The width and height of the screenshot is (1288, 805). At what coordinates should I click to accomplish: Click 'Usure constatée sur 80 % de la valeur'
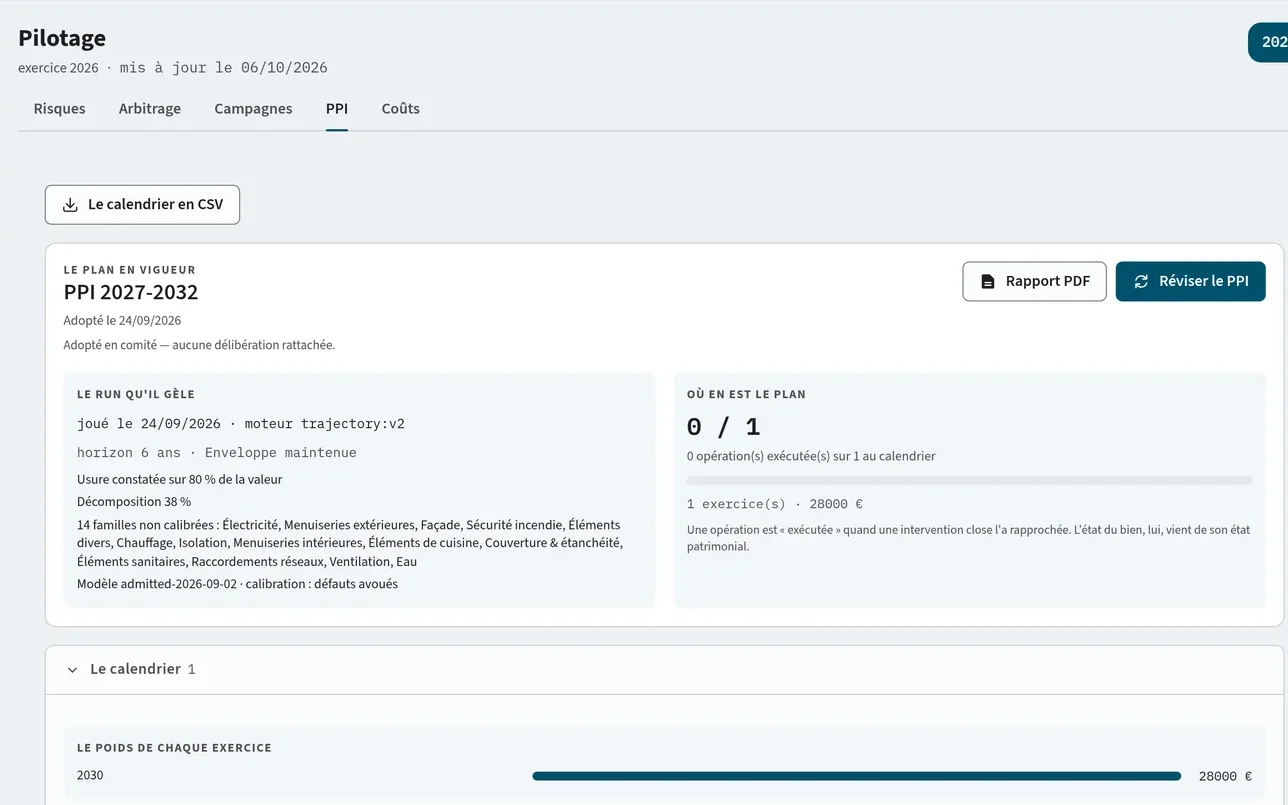point(180,480)
